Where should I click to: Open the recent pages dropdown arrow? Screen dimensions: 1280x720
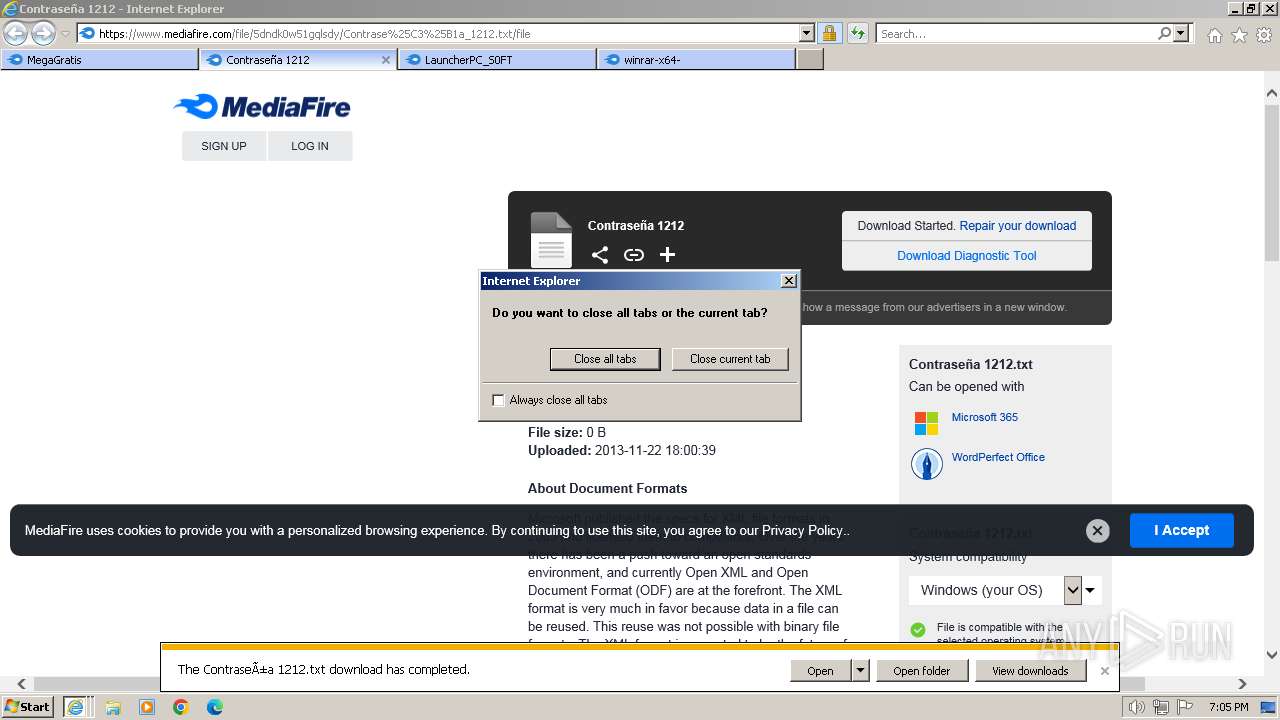pos(65,34)
